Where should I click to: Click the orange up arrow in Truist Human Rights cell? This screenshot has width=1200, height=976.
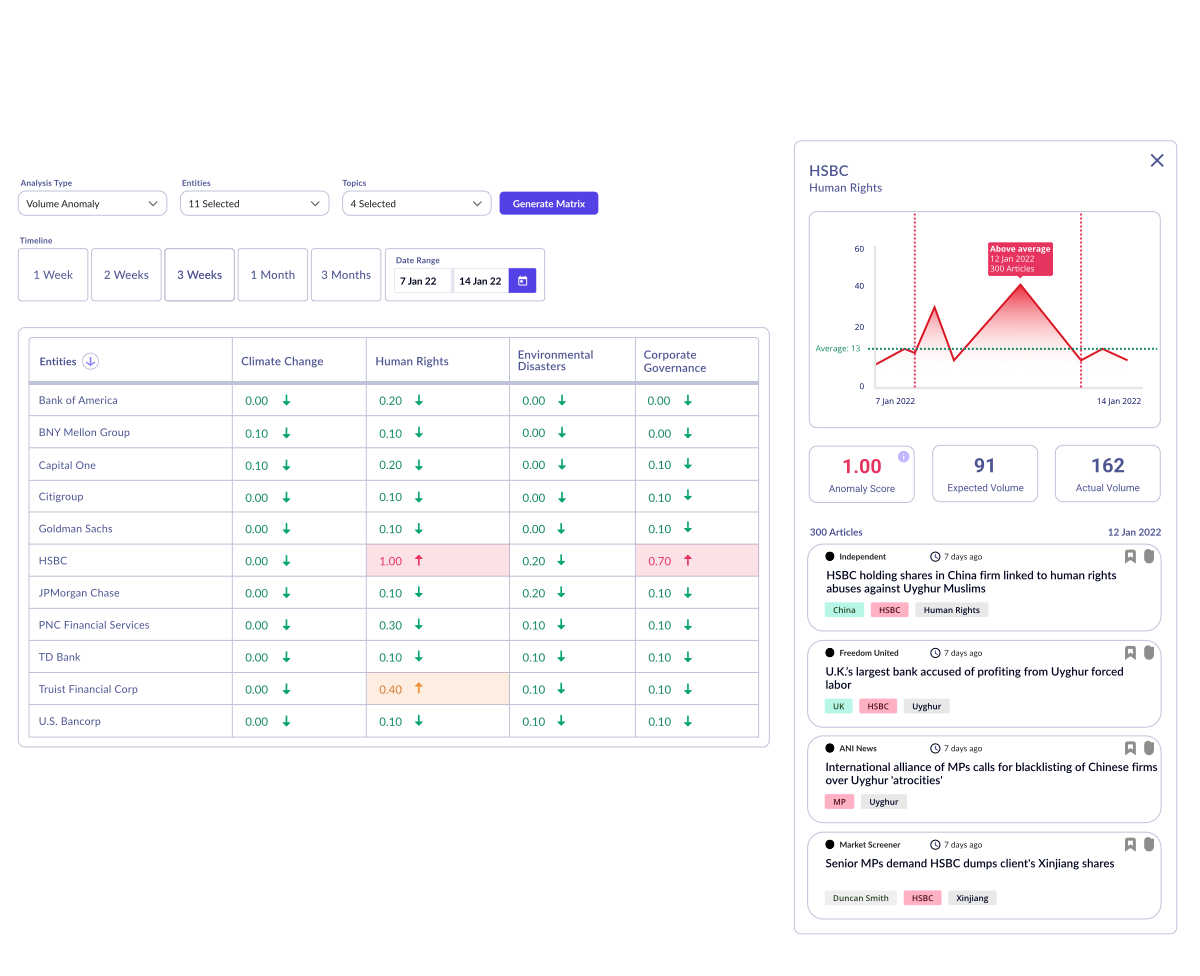(419, 689)
